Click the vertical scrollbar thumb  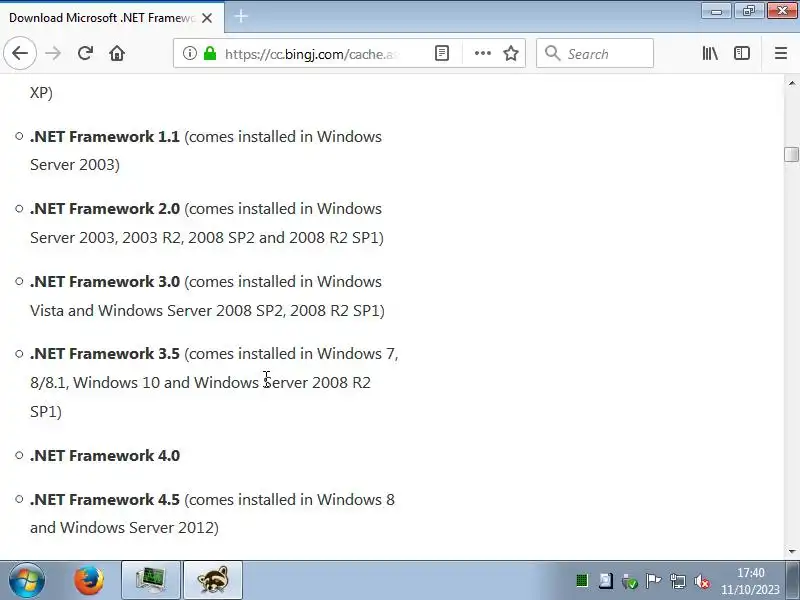tap(791, 154)
